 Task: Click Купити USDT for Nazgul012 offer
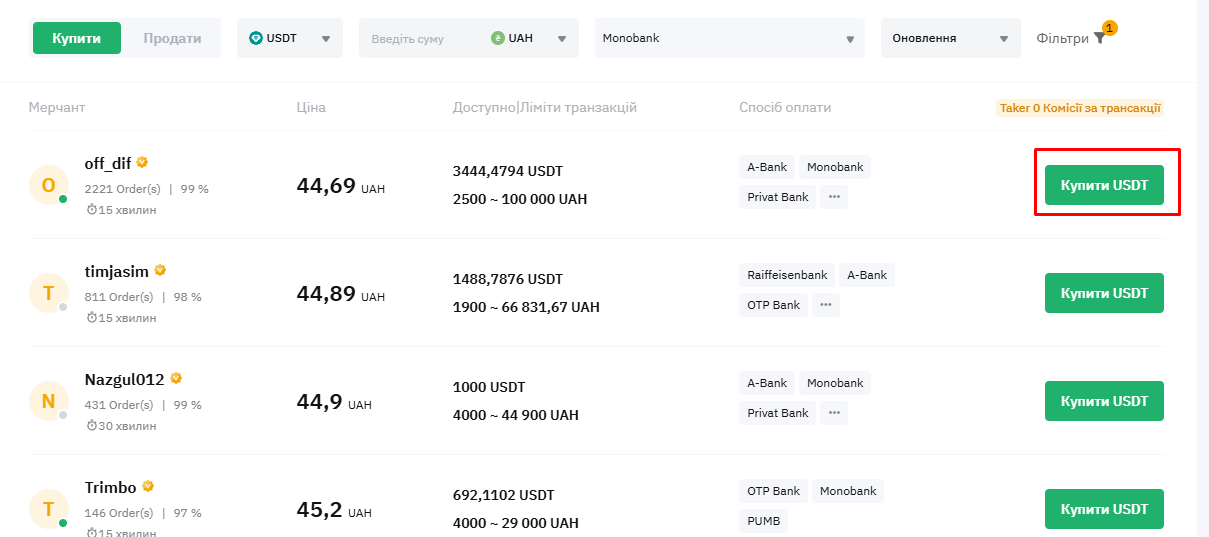[1104, 401]
